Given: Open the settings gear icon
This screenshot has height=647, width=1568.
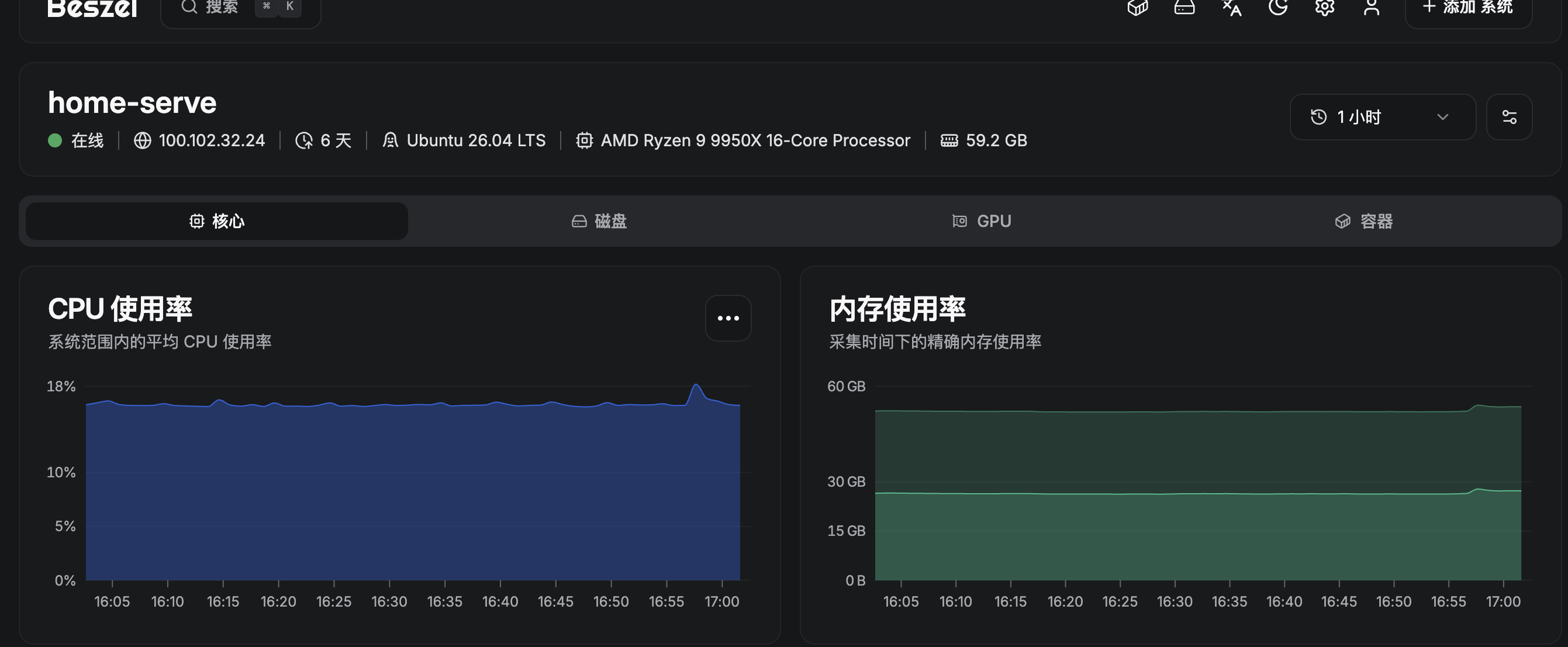Looking at the screenshot, I should 1325,7.
